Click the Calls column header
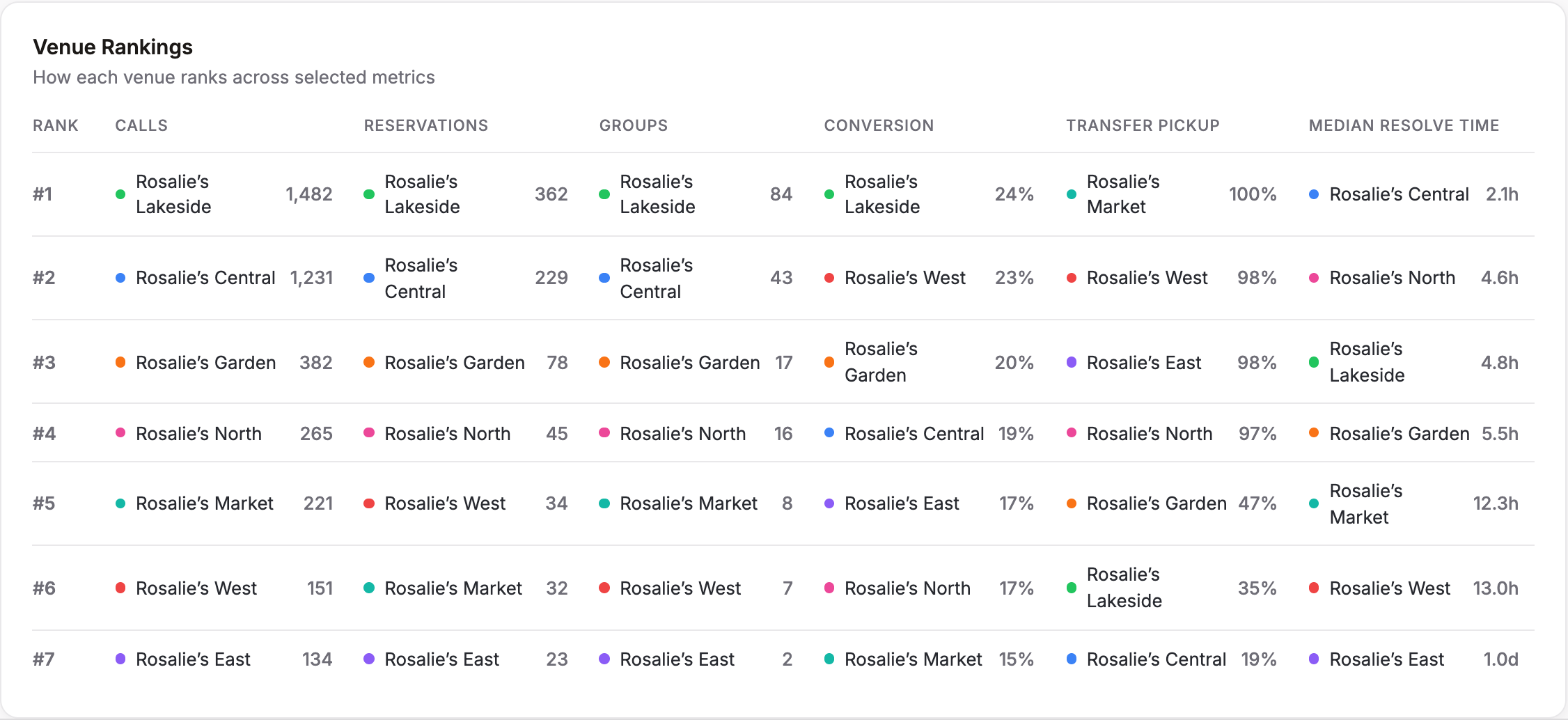Image resolution: width=1568 pixels, height=720 pixels. (x=141, y=125)
